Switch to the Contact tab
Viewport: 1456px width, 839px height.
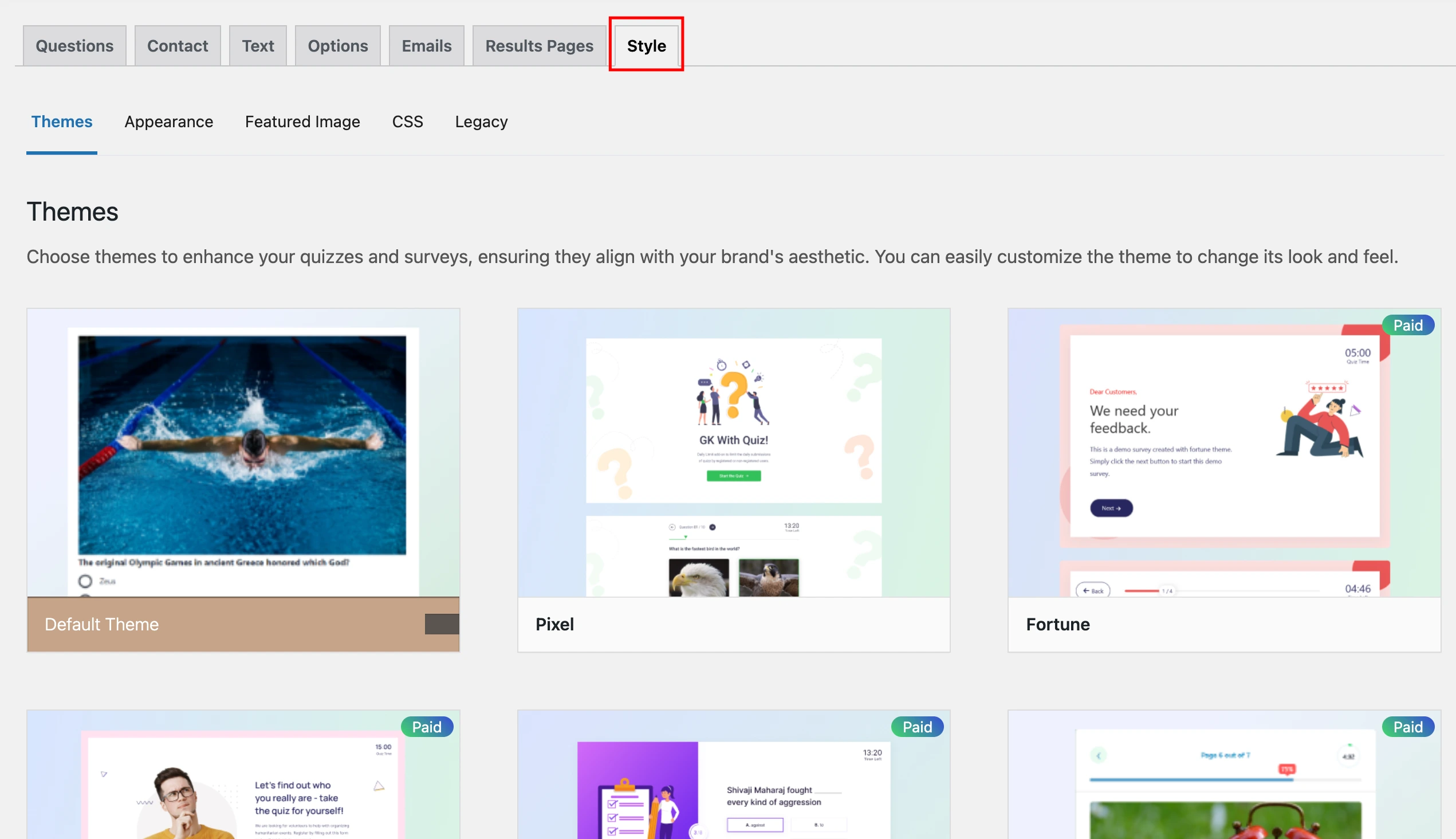pos(178,45)
